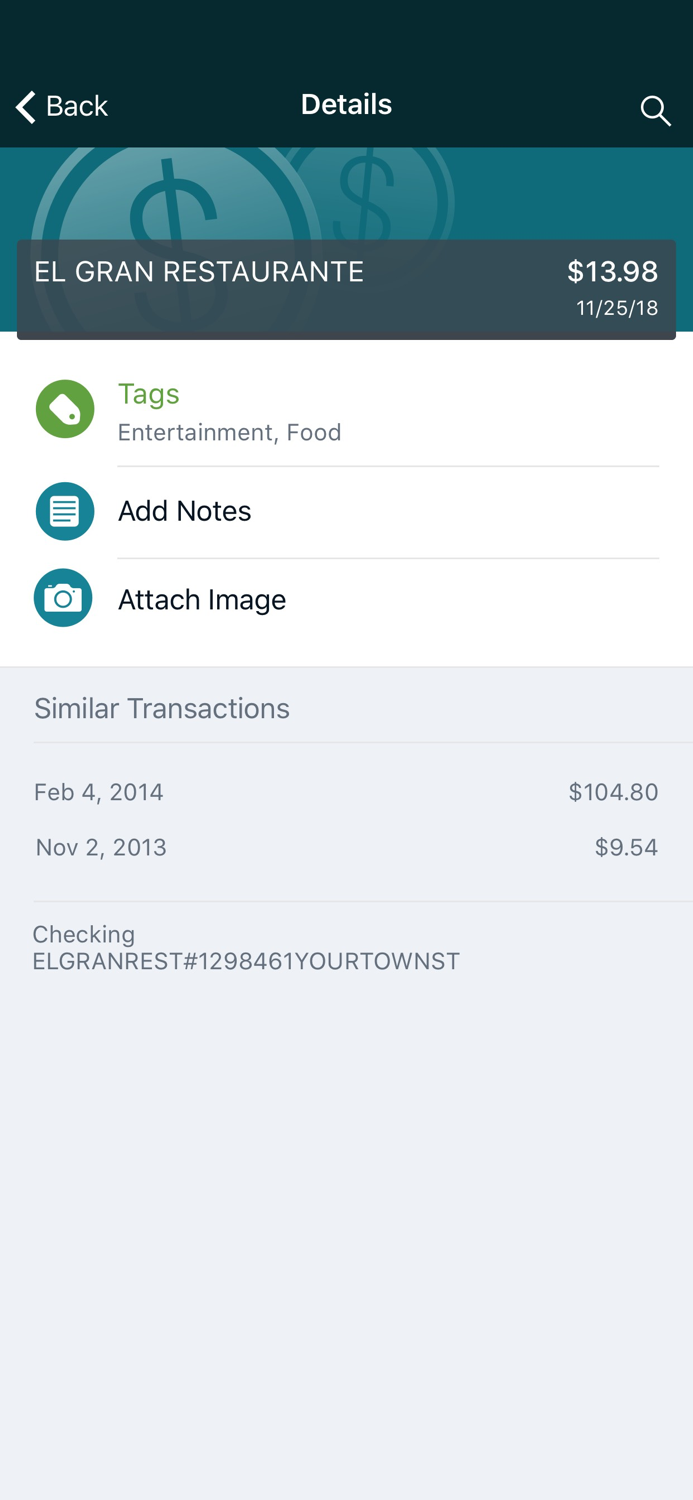Choose the Attach Image label
Screen dimensions: 693x1500
tap(202, 600)
